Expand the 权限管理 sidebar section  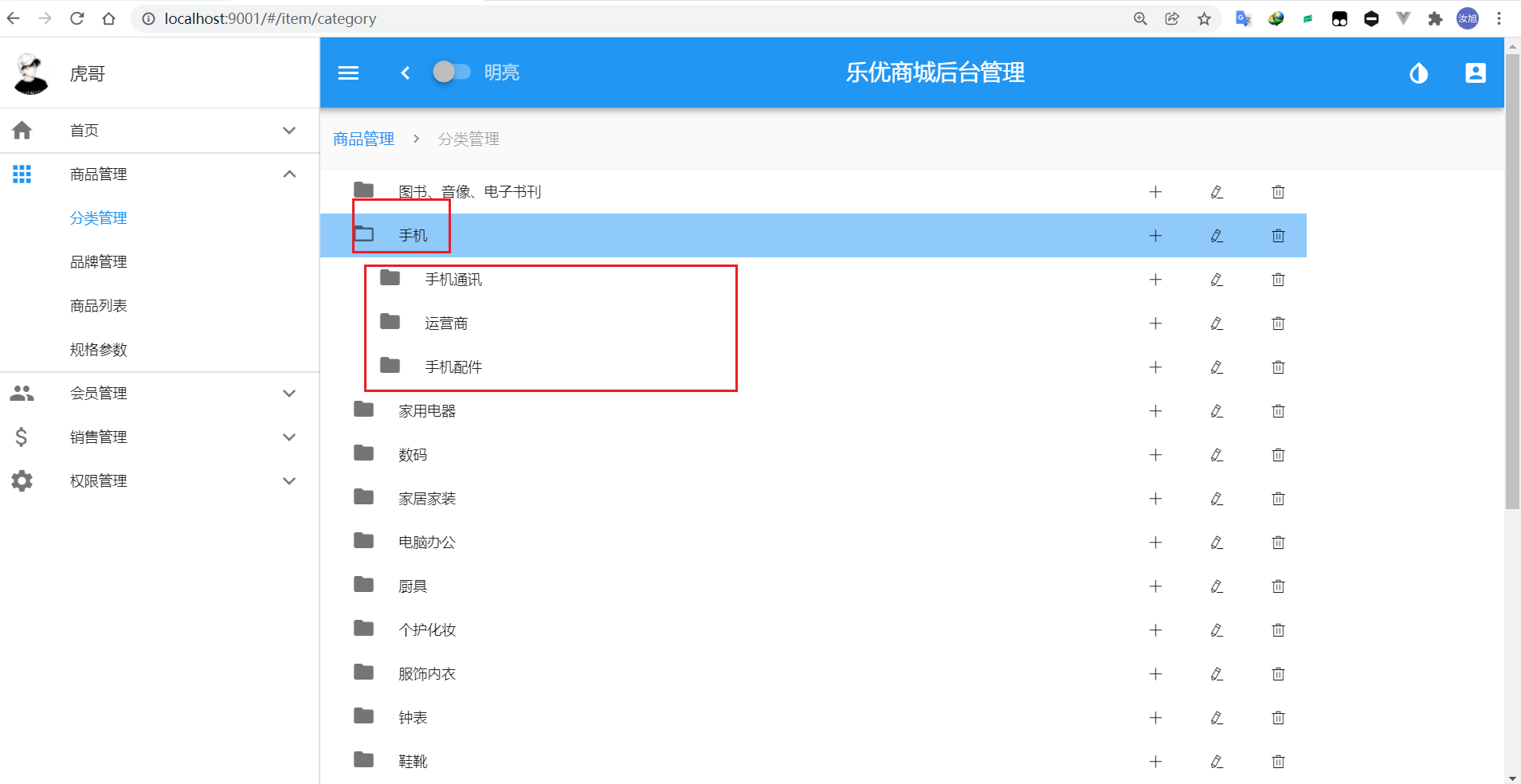[289, 480]
